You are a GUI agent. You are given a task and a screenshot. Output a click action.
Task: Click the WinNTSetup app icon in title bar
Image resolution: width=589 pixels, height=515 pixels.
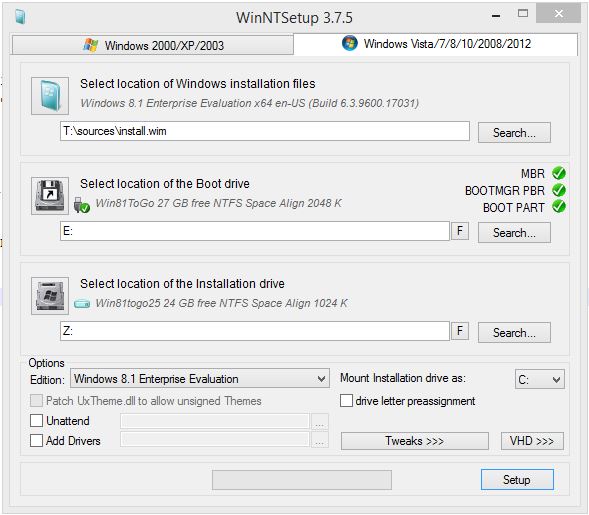tap(20, 17)
